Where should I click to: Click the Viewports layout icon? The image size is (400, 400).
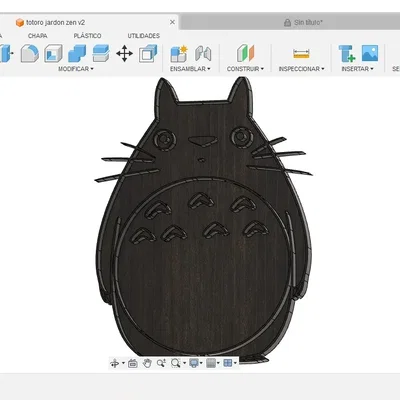coord(228,363)
